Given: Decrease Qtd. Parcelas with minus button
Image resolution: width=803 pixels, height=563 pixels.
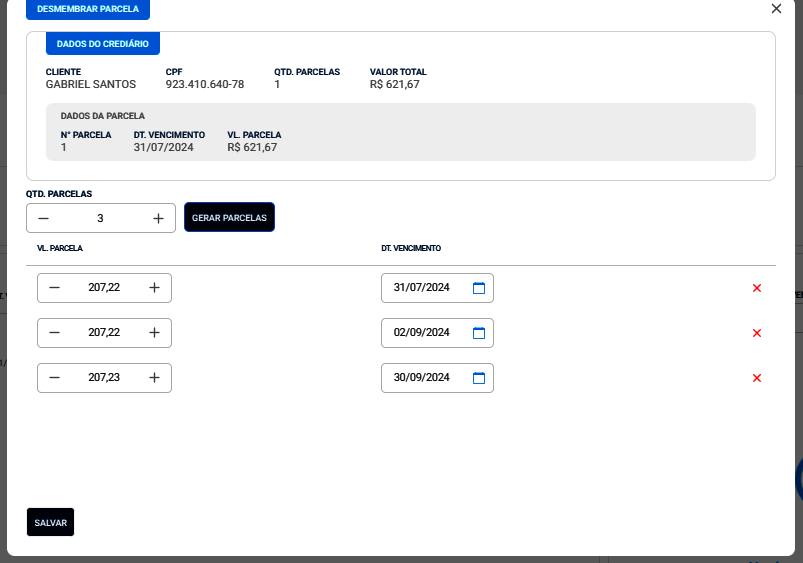Looking at the screenshot, I should (43, 218).
